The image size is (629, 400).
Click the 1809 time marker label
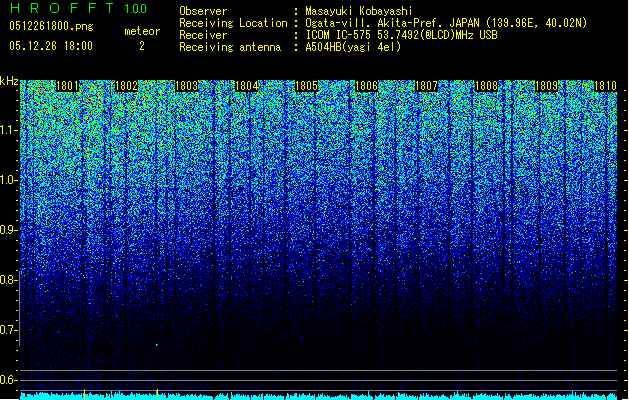point(546,86)
